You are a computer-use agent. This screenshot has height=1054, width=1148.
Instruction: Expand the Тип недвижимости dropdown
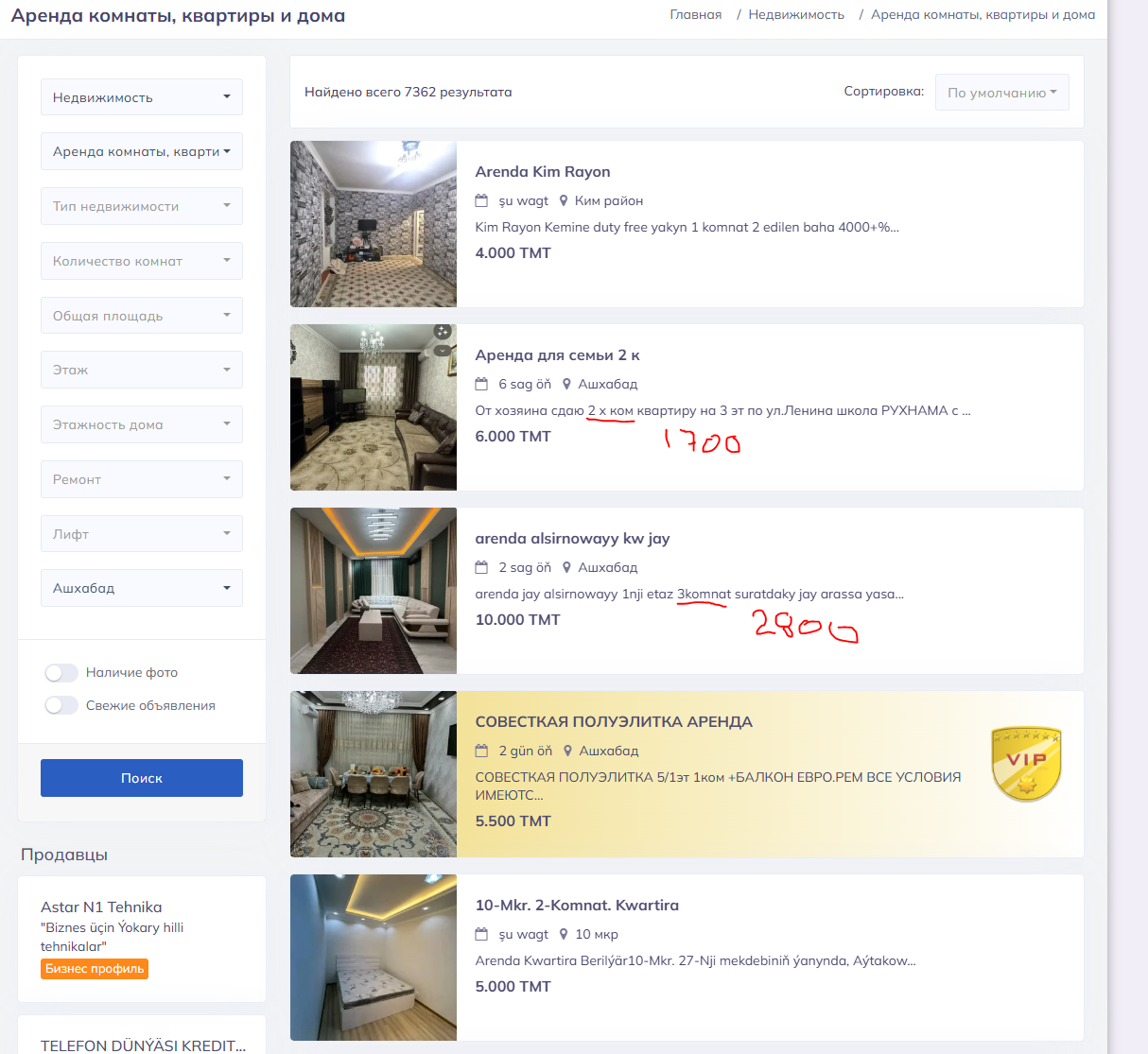point(142,206)
